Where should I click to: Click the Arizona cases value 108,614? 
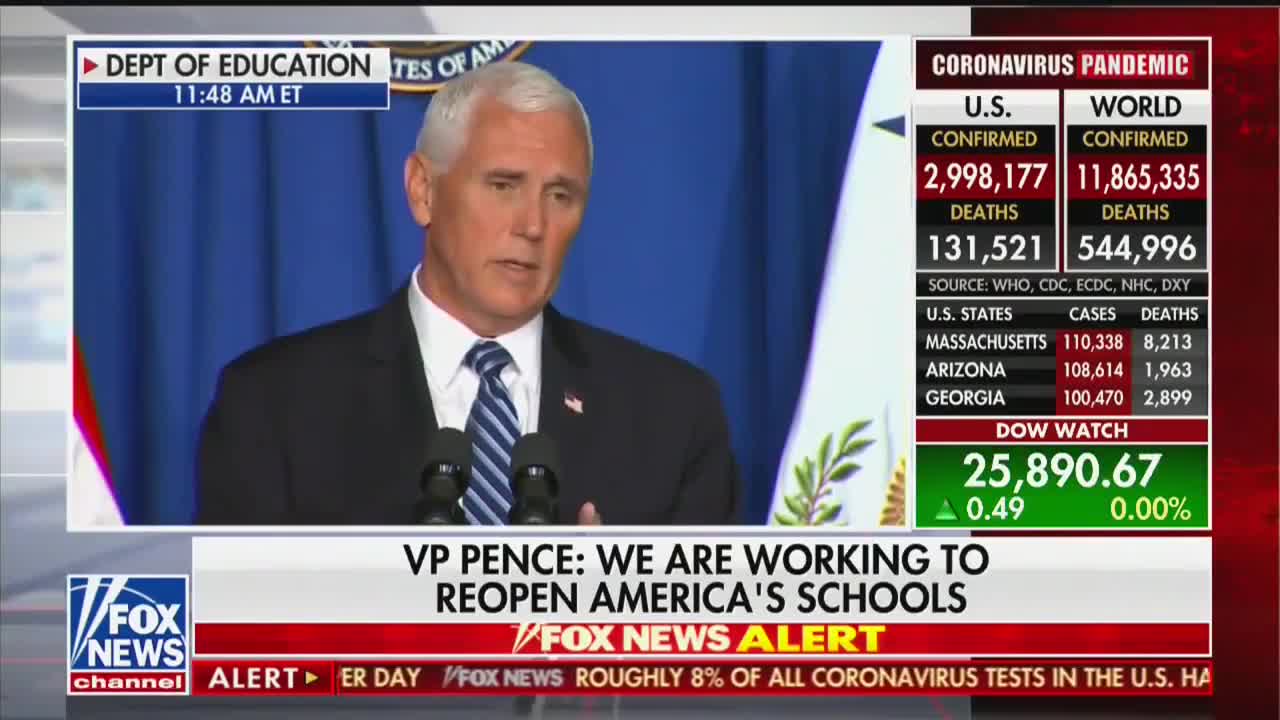[1093, 370]
